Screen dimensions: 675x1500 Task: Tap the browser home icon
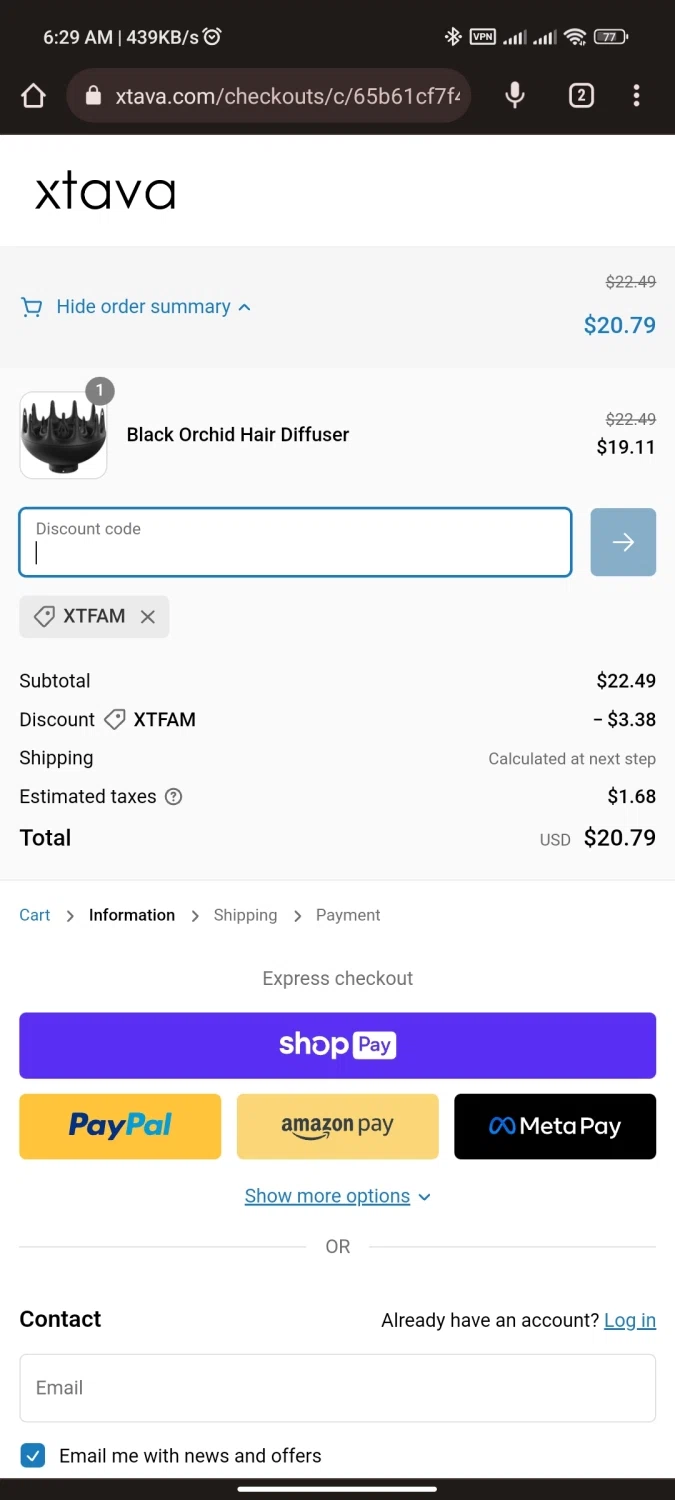[x=33, y=96]
